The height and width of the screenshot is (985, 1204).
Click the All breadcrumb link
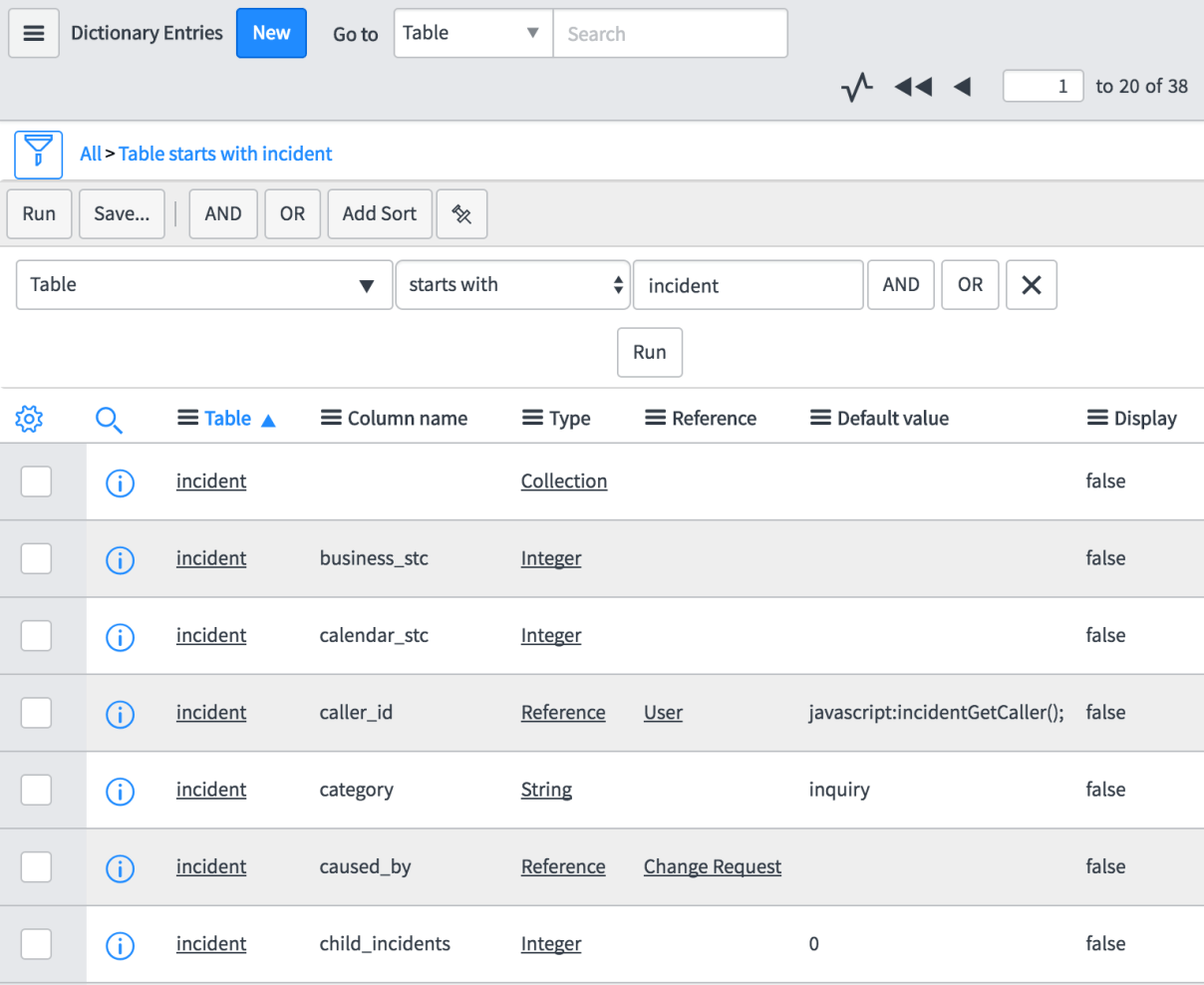coord(91,154)
